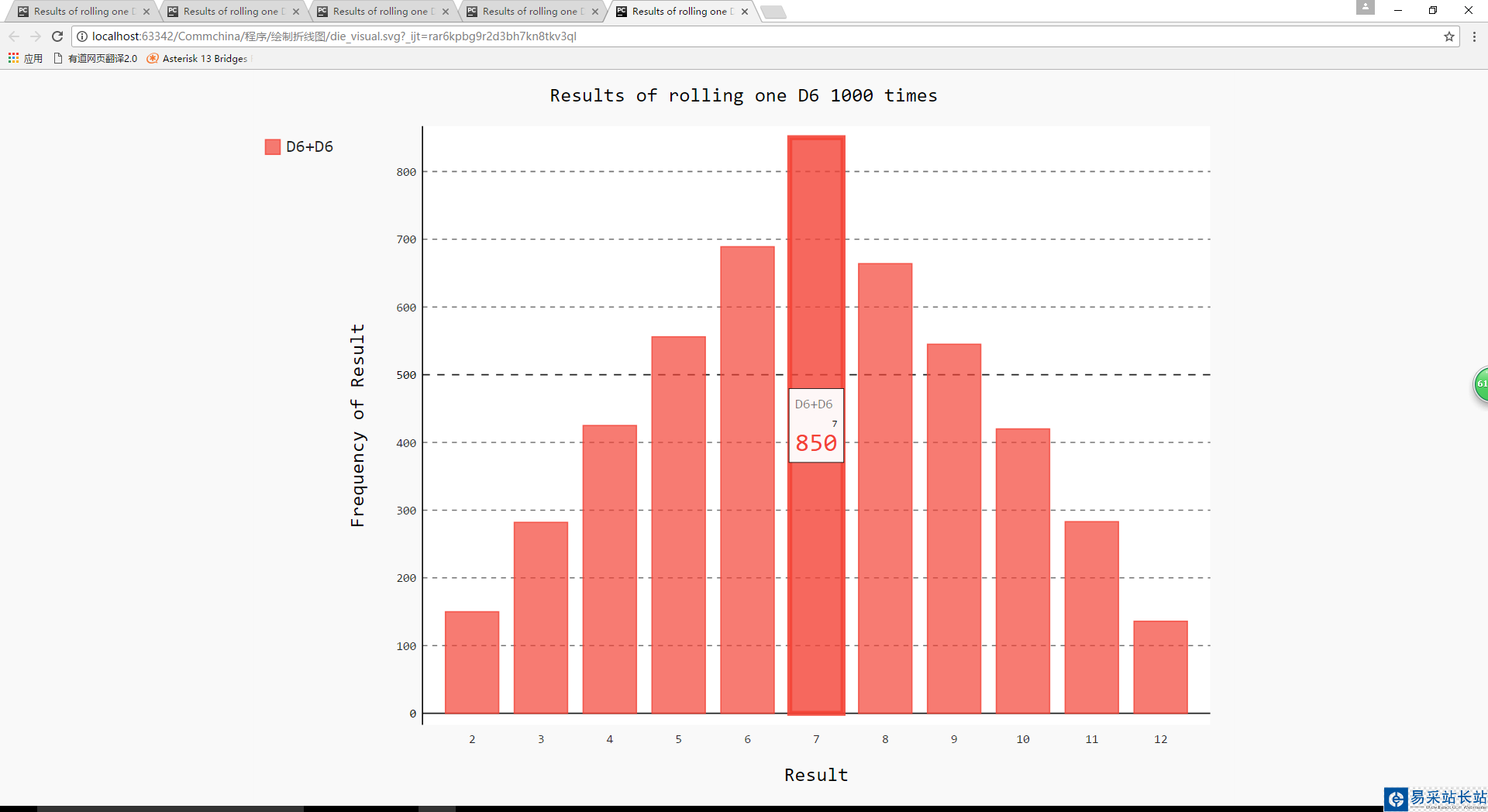
Task: Click the user profile icon in title bar
Action: point(1366,8)
